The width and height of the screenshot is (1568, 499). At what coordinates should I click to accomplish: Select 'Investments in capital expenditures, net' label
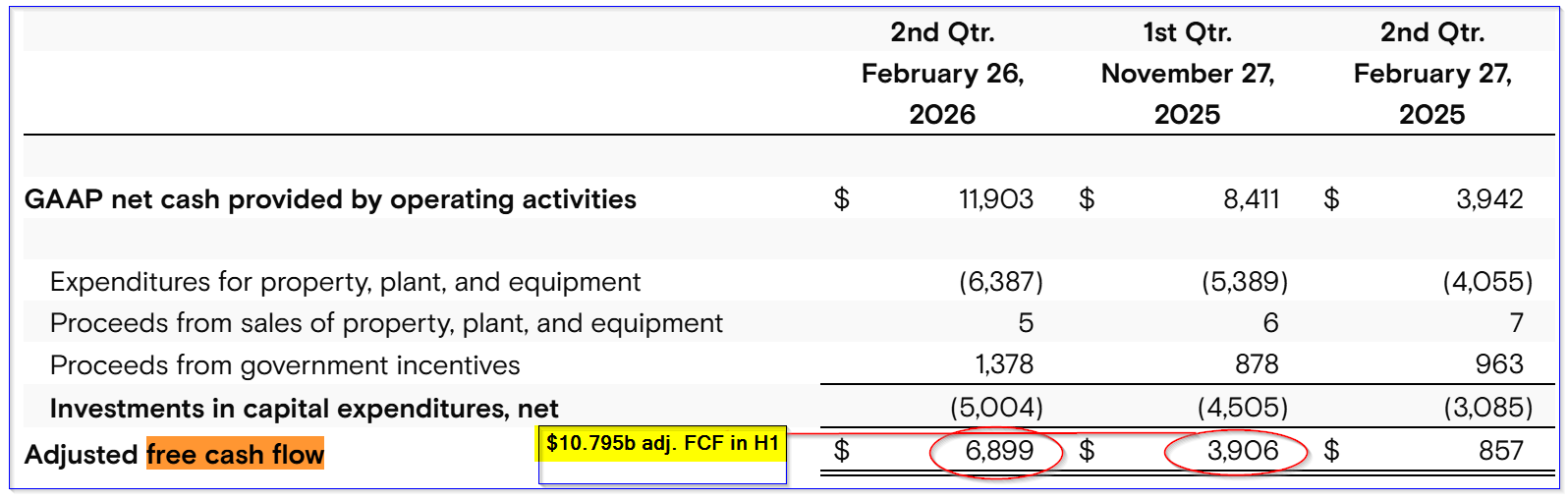coord(304,408)
